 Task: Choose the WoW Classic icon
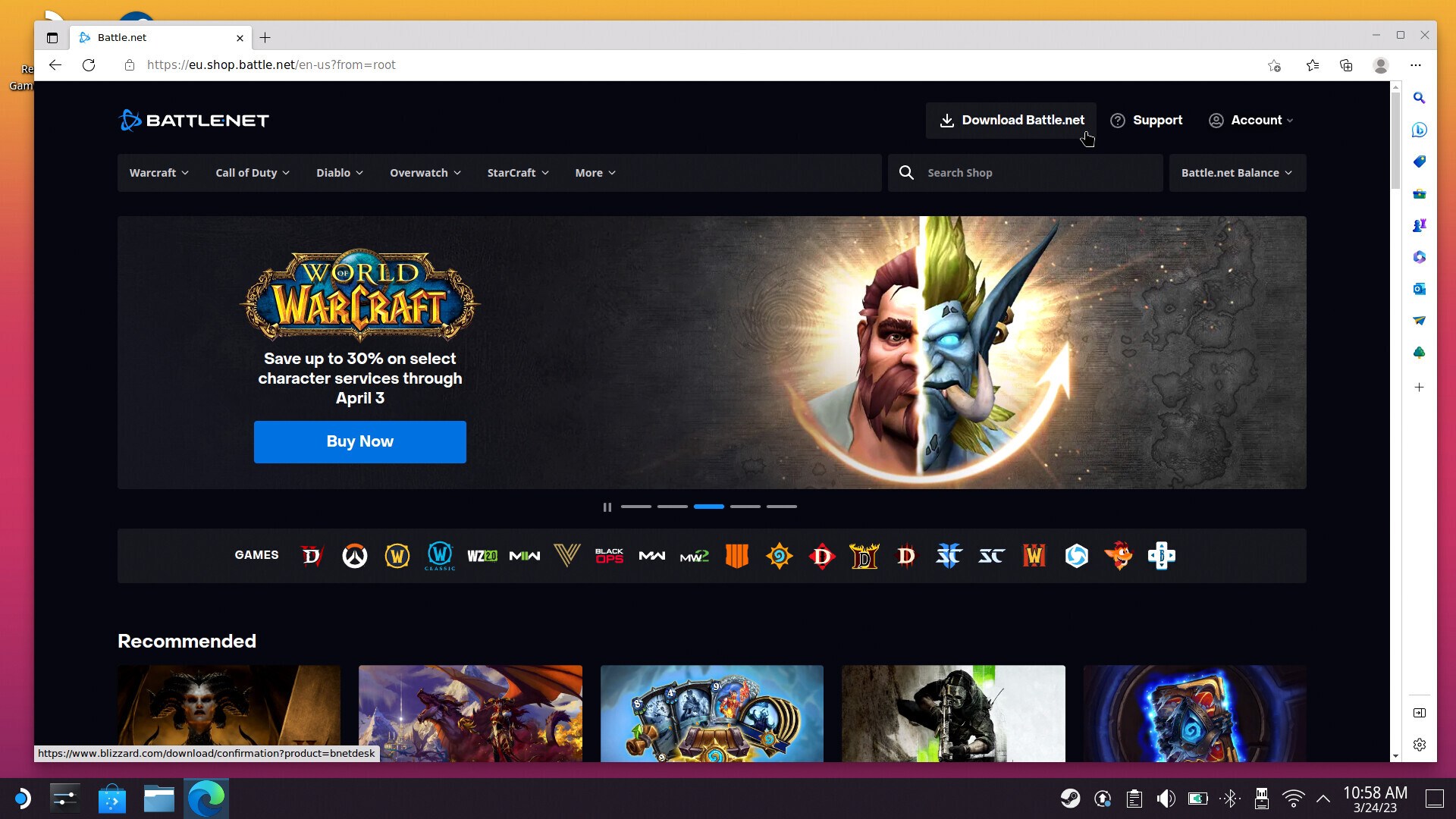click(440, 556)
